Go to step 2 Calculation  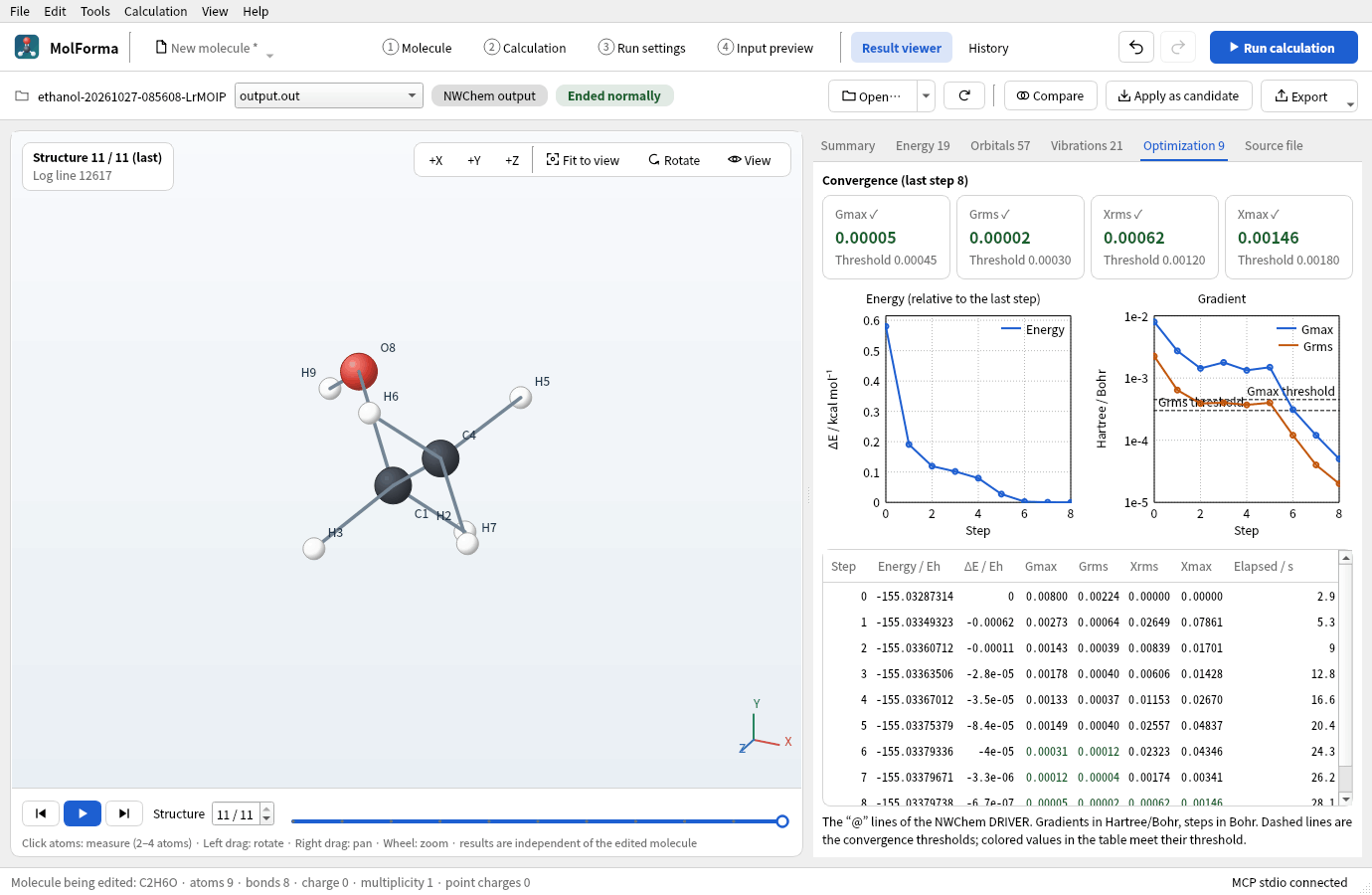[525, 48]
